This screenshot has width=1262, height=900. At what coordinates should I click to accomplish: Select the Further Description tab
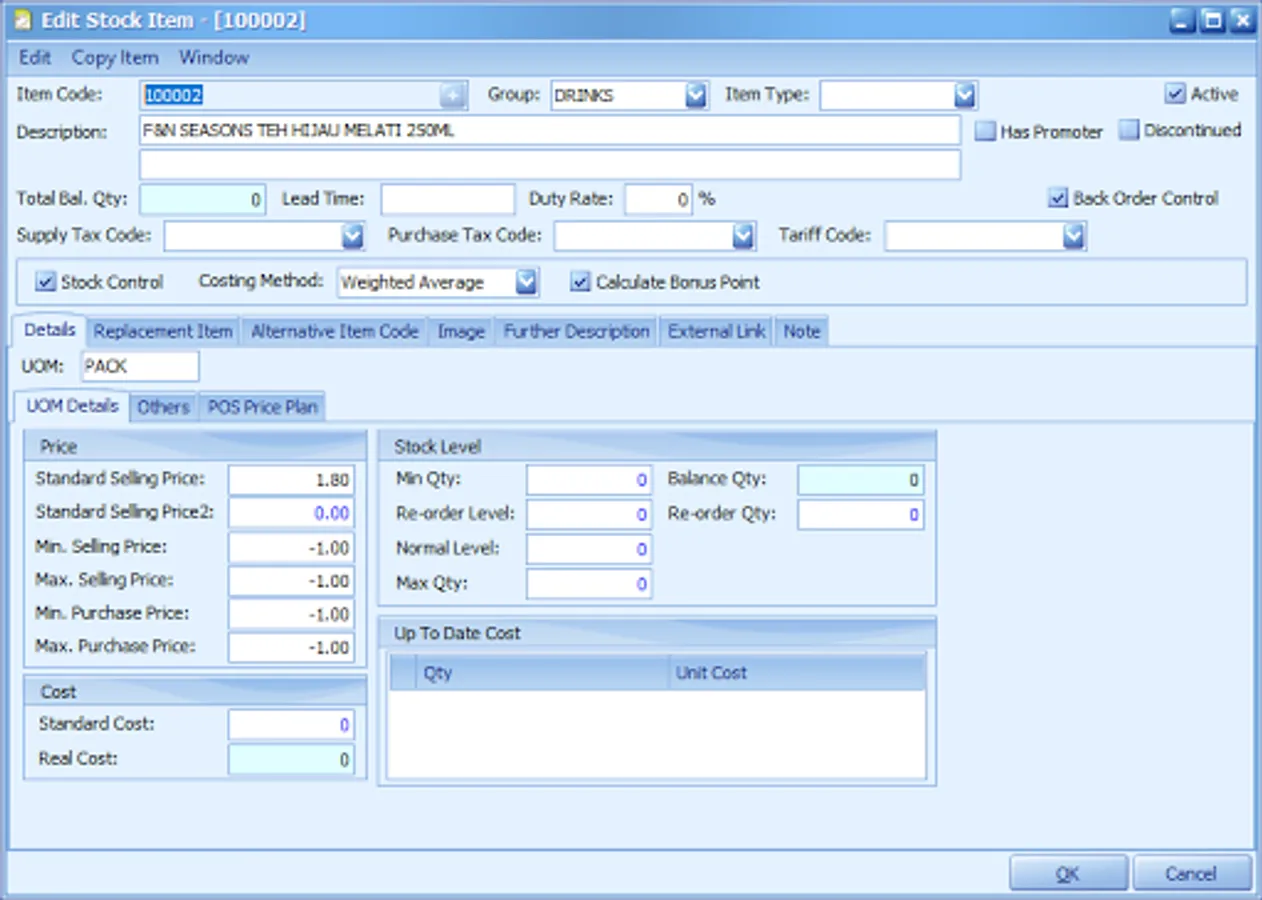(x=576, y=331)
